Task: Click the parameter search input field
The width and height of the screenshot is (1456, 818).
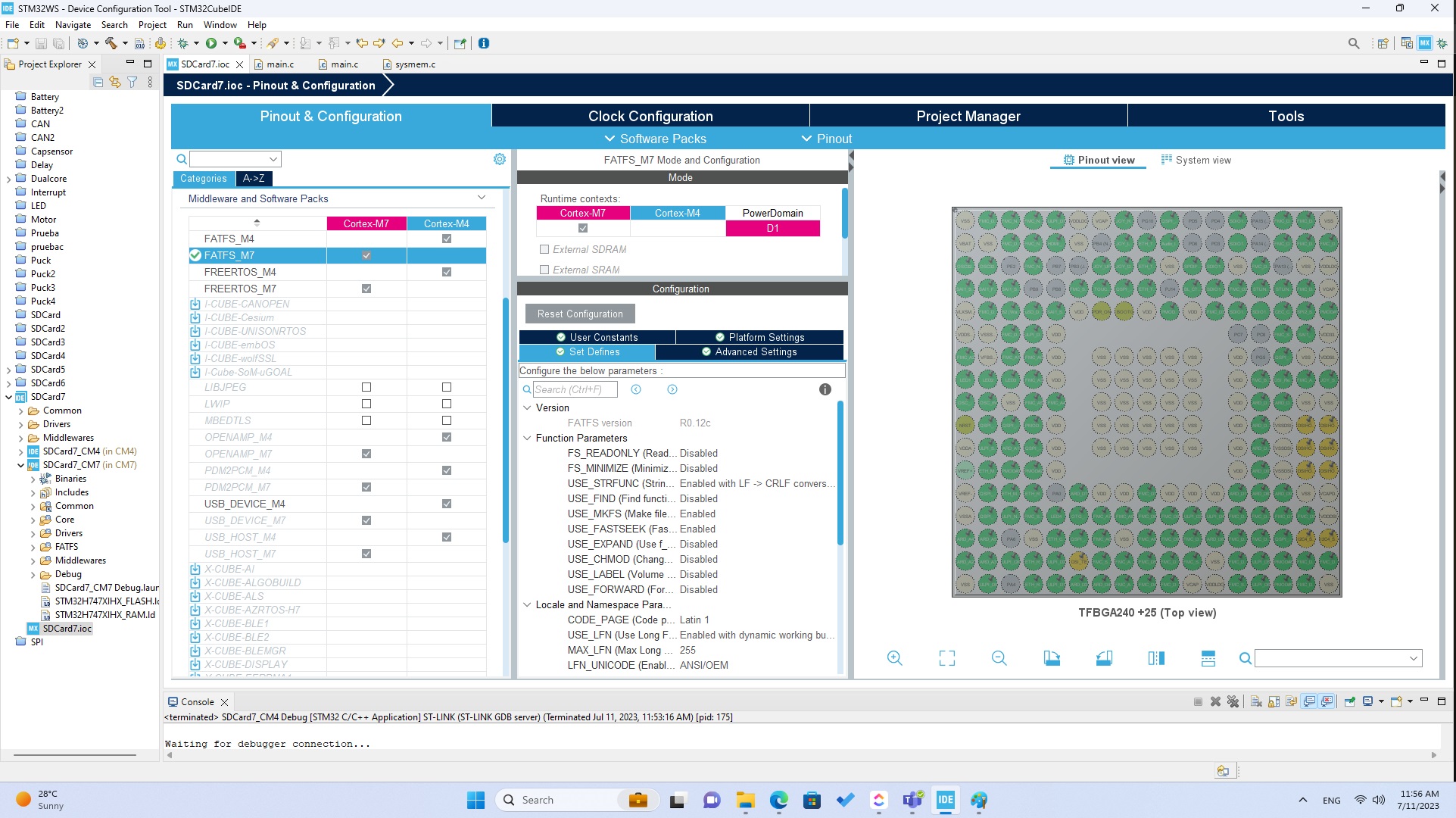Action: tap(575, 389)
